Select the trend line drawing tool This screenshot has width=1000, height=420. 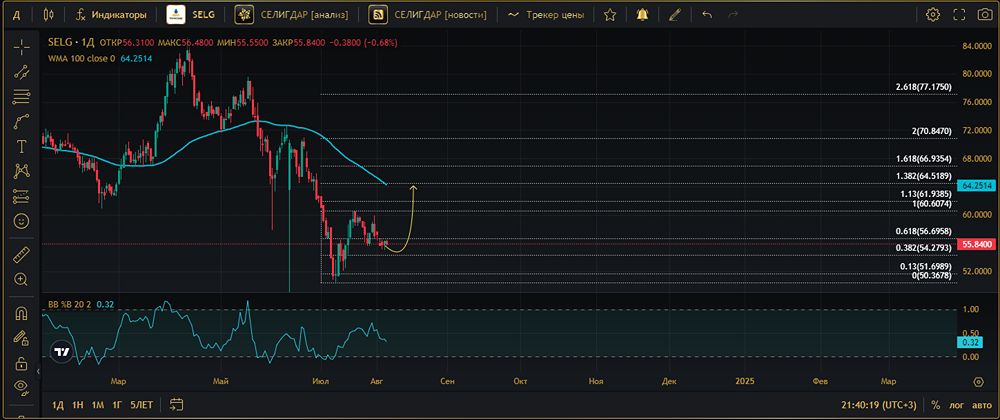pos(21,72)
